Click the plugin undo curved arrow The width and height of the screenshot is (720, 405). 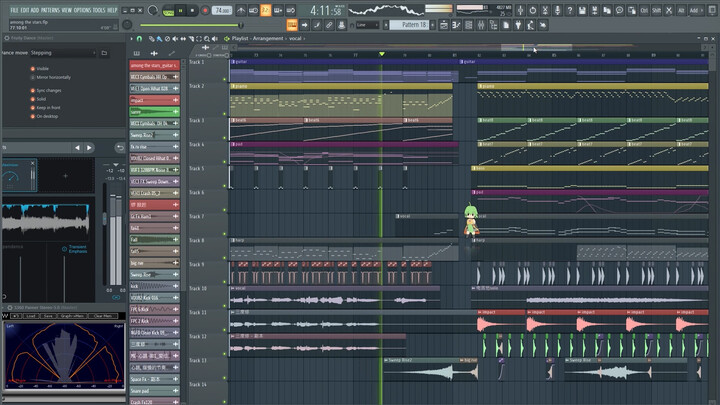point(120,147)
